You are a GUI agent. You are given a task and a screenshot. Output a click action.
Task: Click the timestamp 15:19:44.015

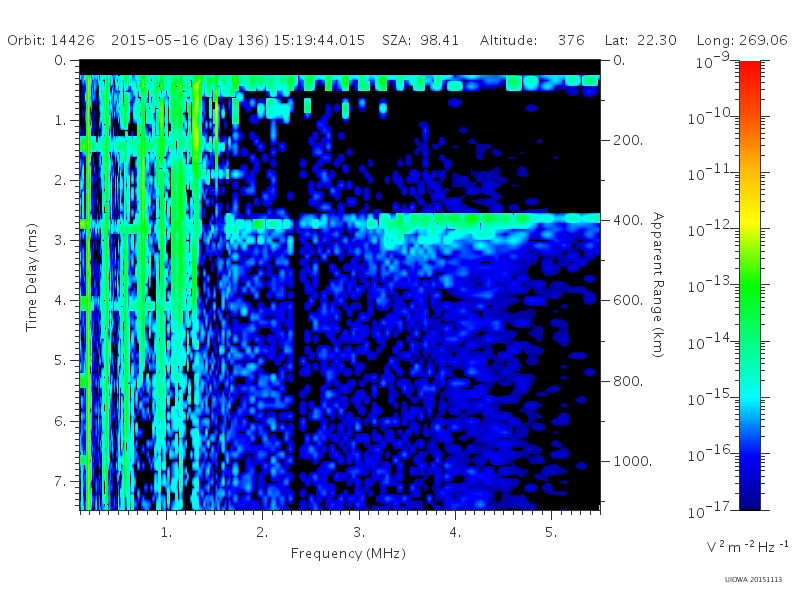click(319, 40)
